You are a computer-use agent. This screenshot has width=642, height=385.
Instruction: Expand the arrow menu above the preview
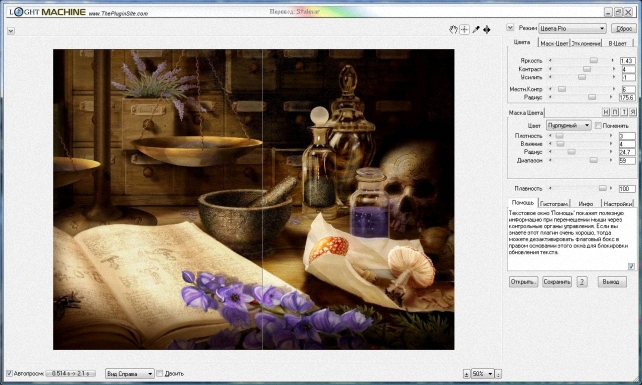[11, 31]
